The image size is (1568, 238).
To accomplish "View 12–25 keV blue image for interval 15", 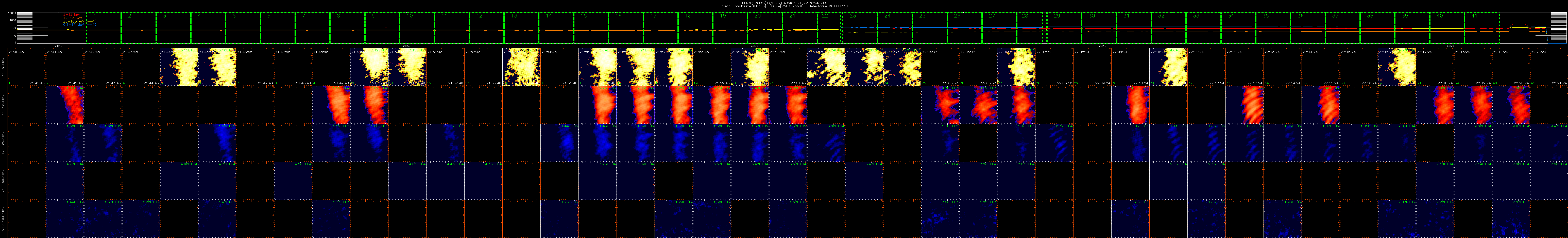I will point(559,143).
